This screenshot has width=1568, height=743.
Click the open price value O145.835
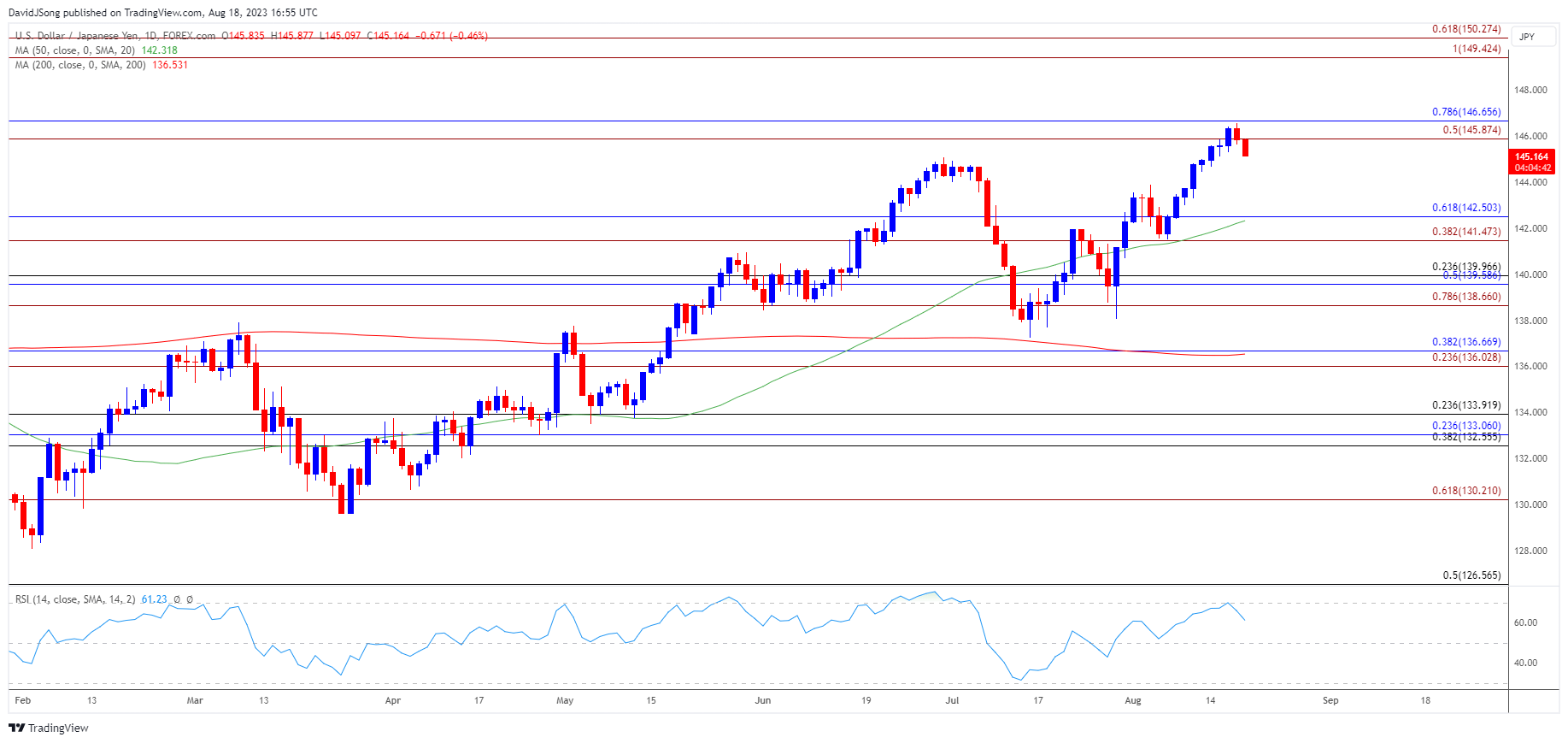(244, 36)
